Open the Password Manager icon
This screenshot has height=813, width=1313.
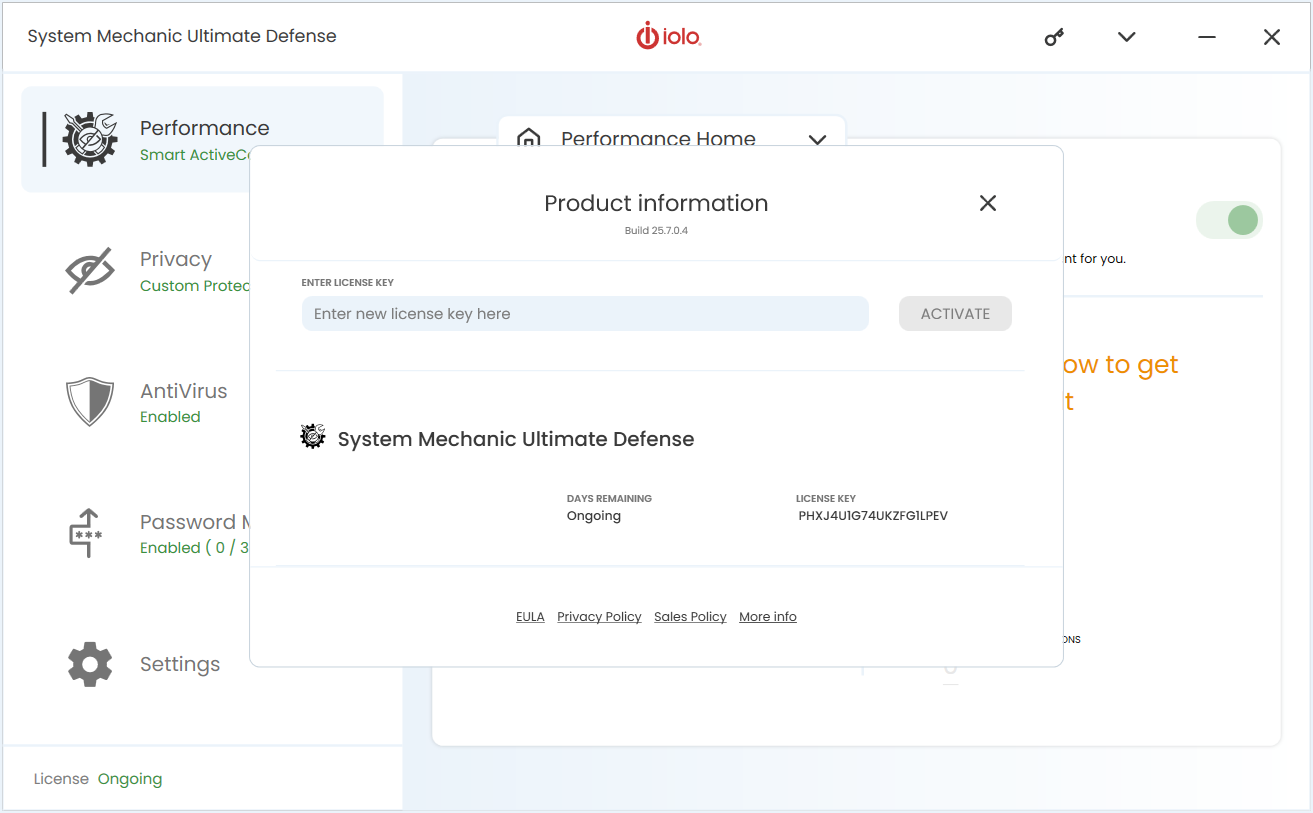coord(87,532)
